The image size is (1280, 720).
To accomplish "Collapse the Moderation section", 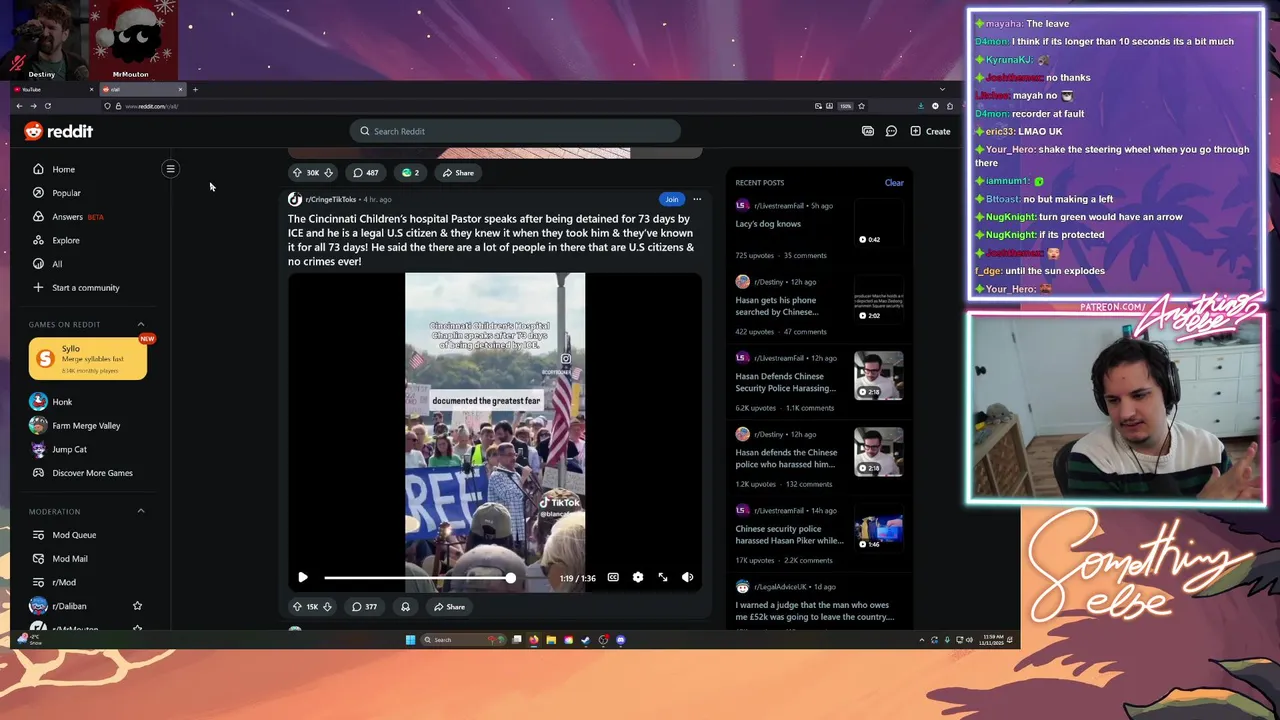I will (x=141, y=511).
